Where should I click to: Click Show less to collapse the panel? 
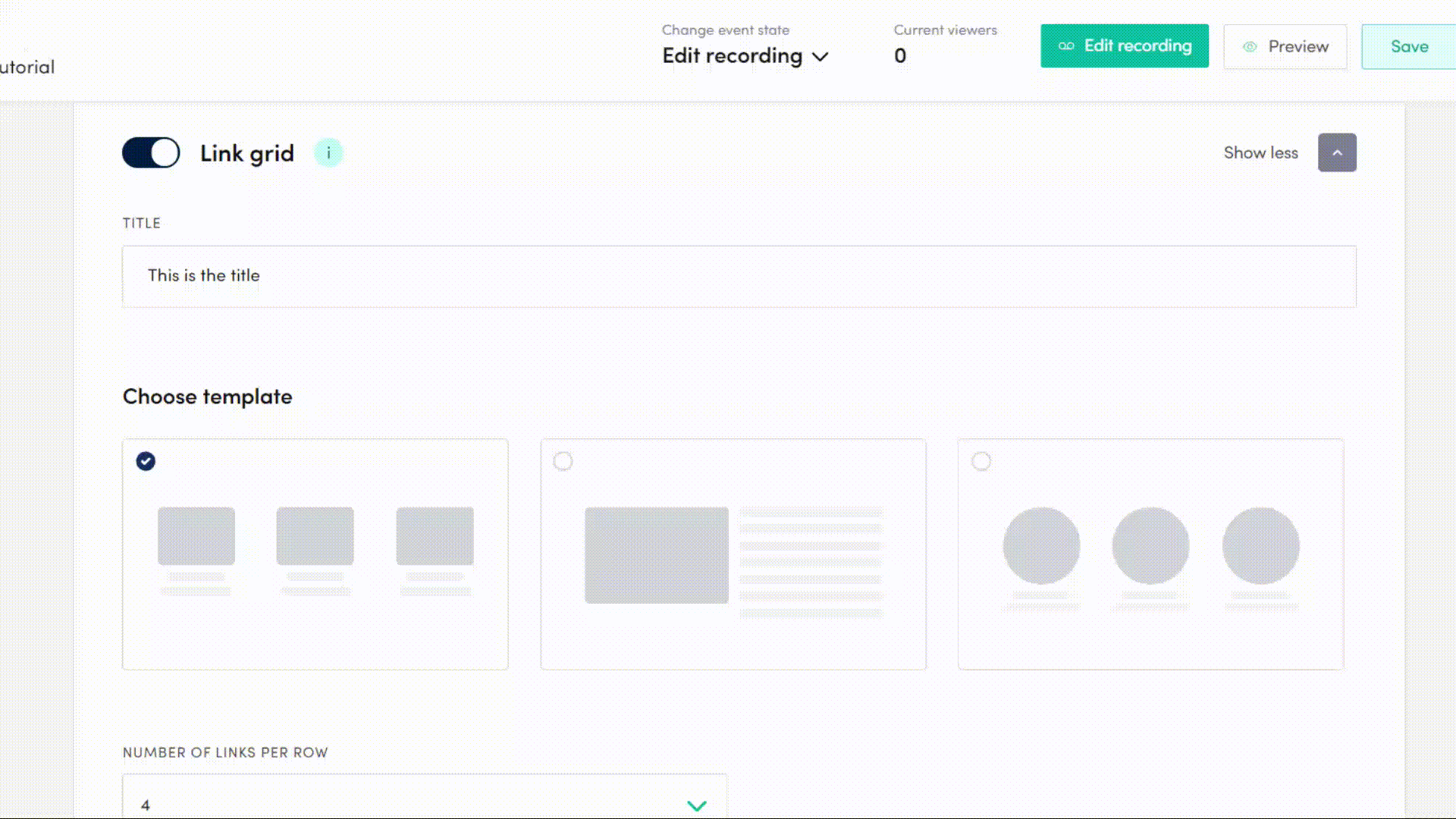1261,152
